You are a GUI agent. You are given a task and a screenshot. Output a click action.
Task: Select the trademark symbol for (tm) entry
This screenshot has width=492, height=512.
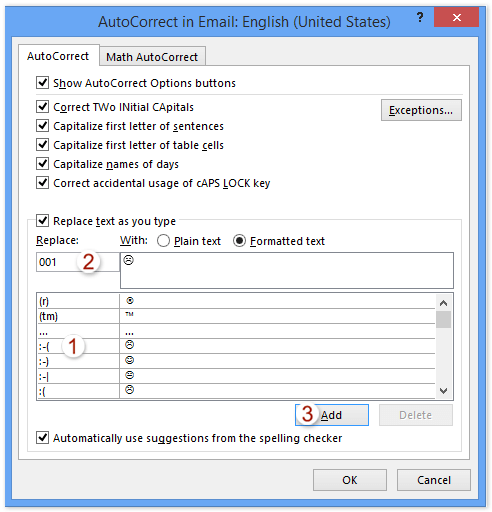pyautogui.click(x=129, y=314)
